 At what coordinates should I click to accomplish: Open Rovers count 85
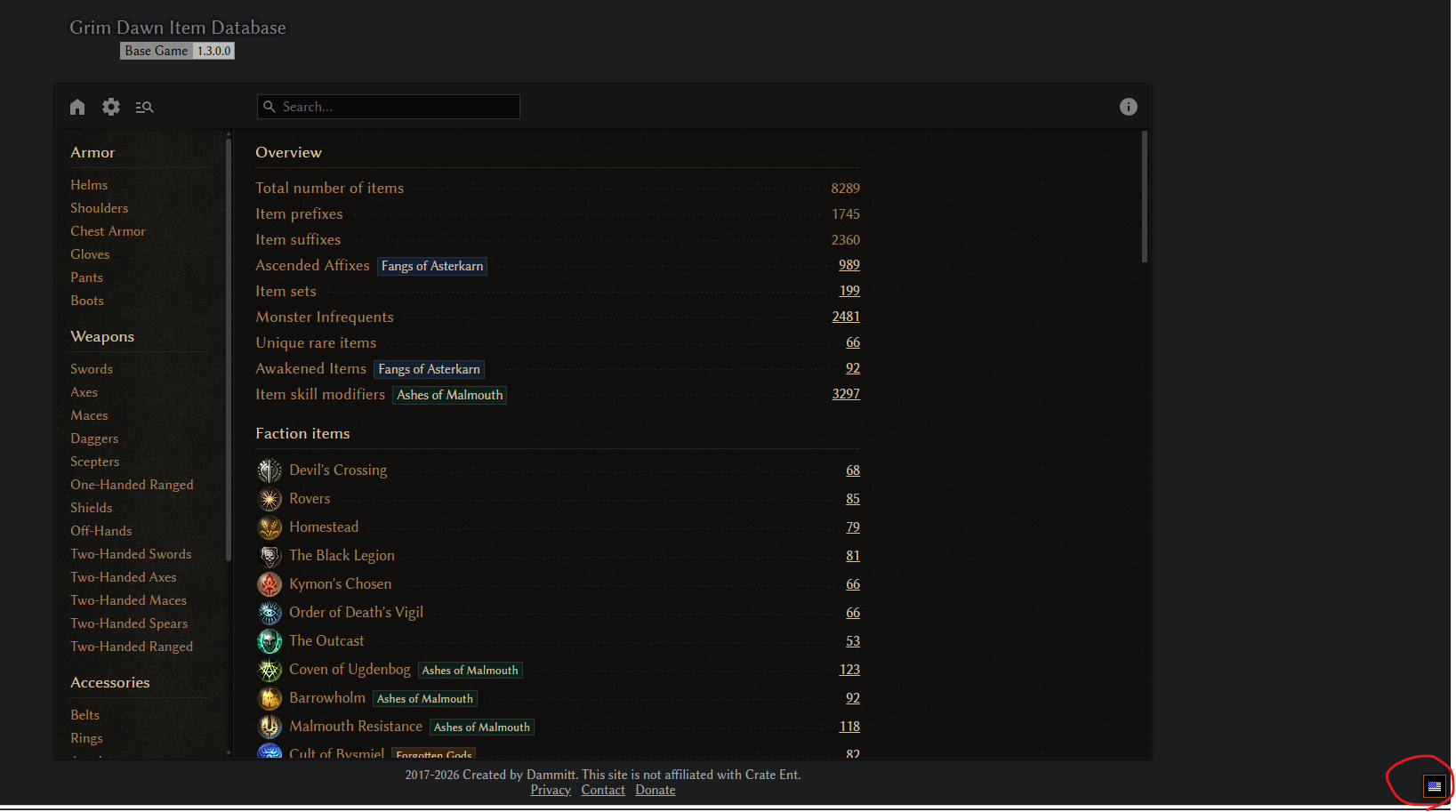[853, 499]
